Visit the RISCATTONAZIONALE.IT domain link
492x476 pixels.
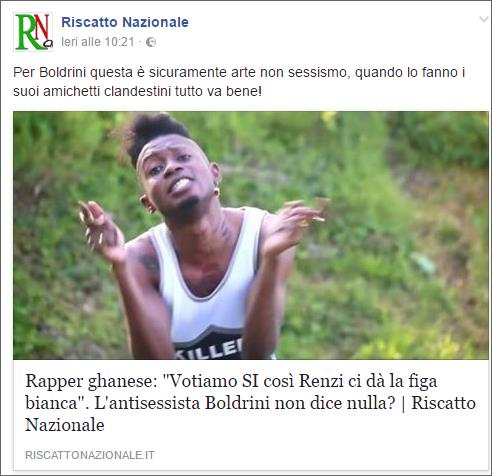90,455
